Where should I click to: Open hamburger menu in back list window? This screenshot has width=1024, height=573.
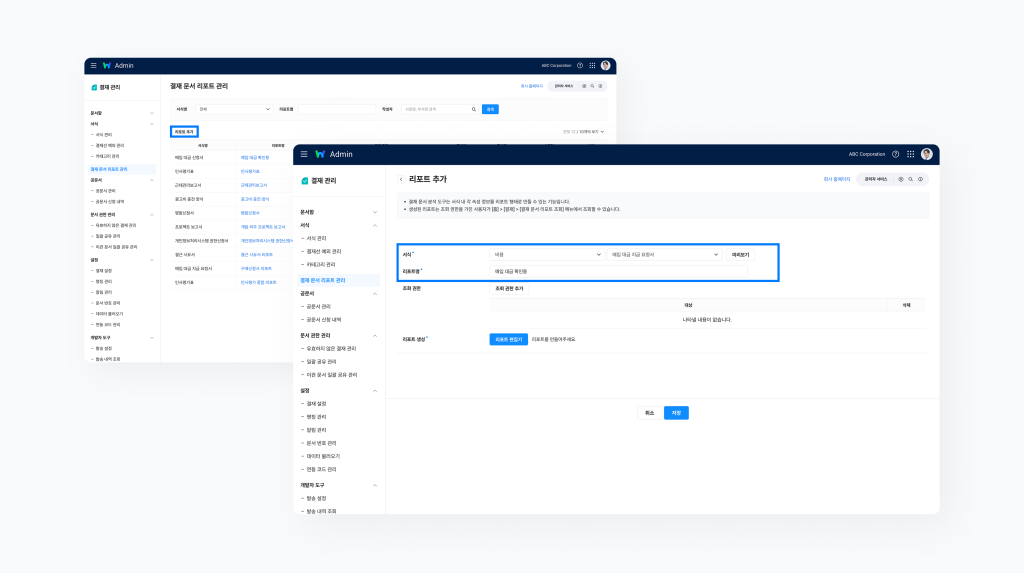[x=94, y=65]
